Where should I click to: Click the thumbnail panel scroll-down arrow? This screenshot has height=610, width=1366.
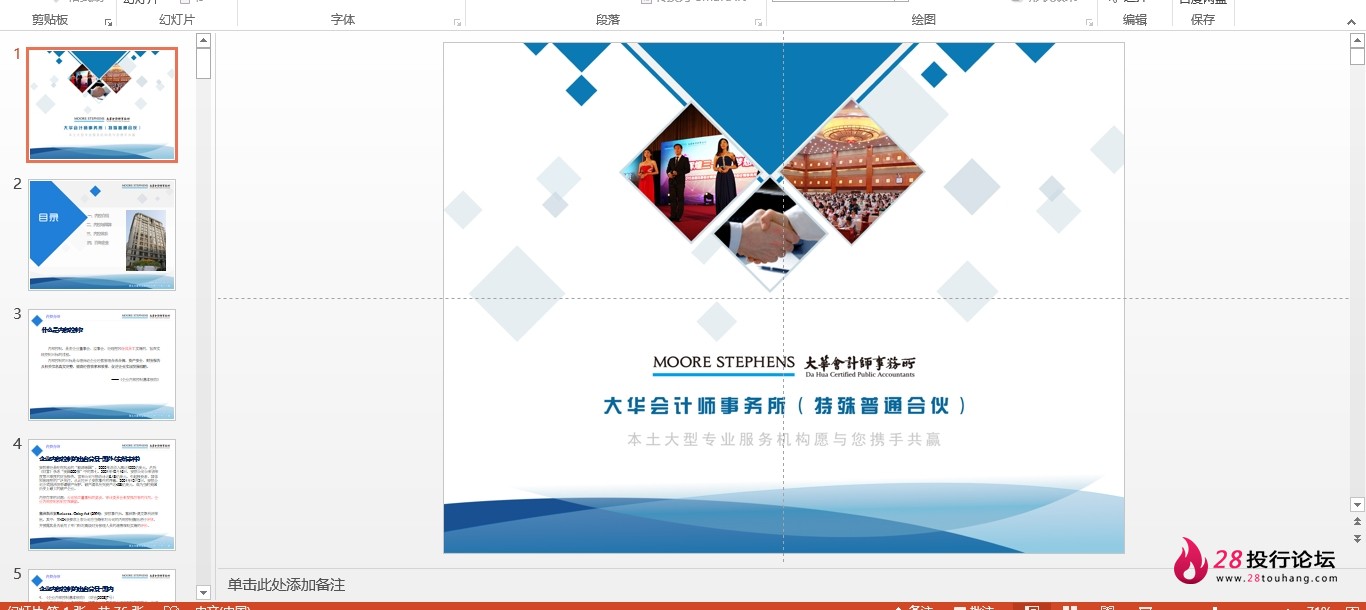204,593
